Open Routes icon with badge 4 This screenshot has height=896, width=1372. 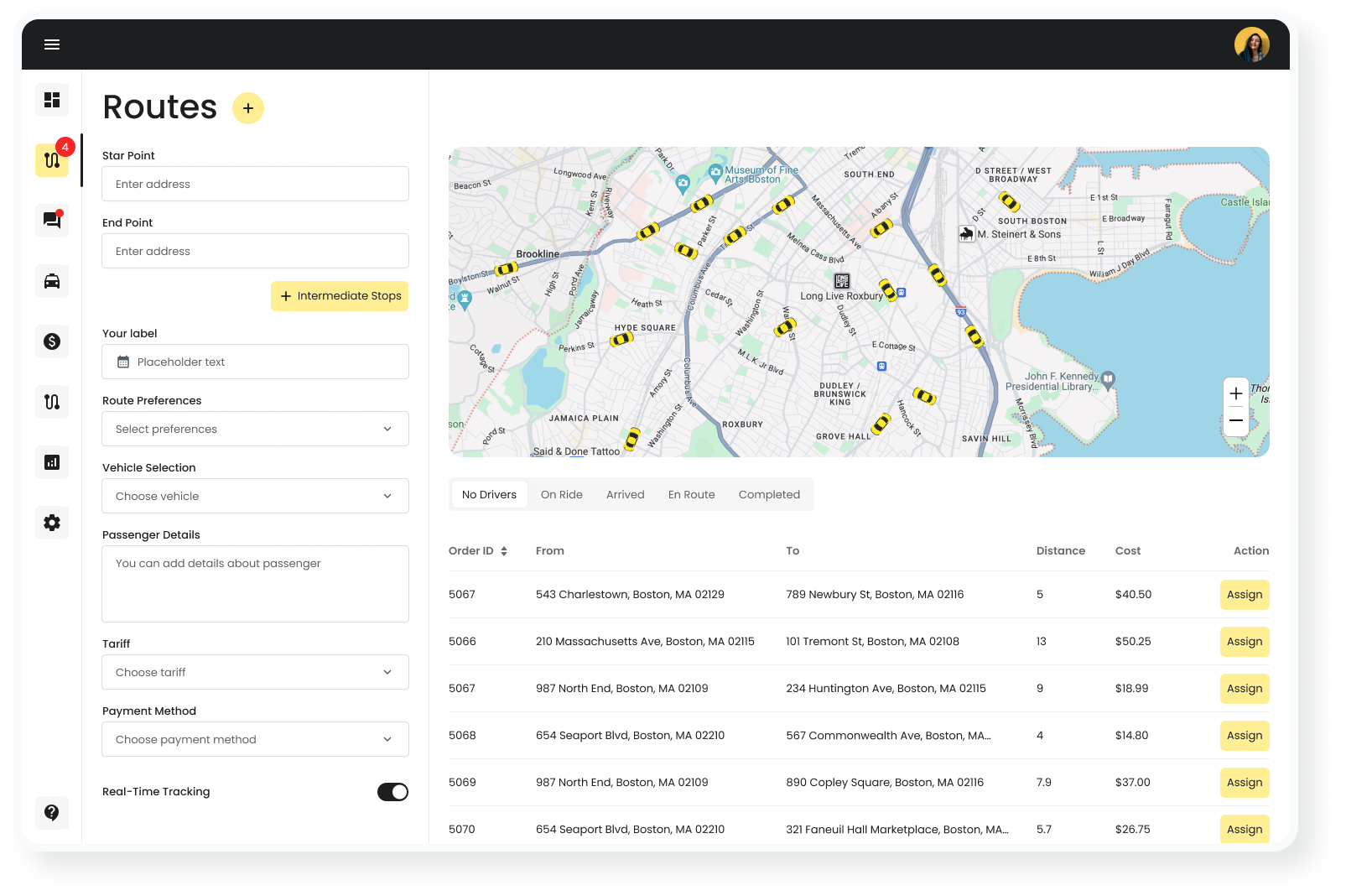52,159
